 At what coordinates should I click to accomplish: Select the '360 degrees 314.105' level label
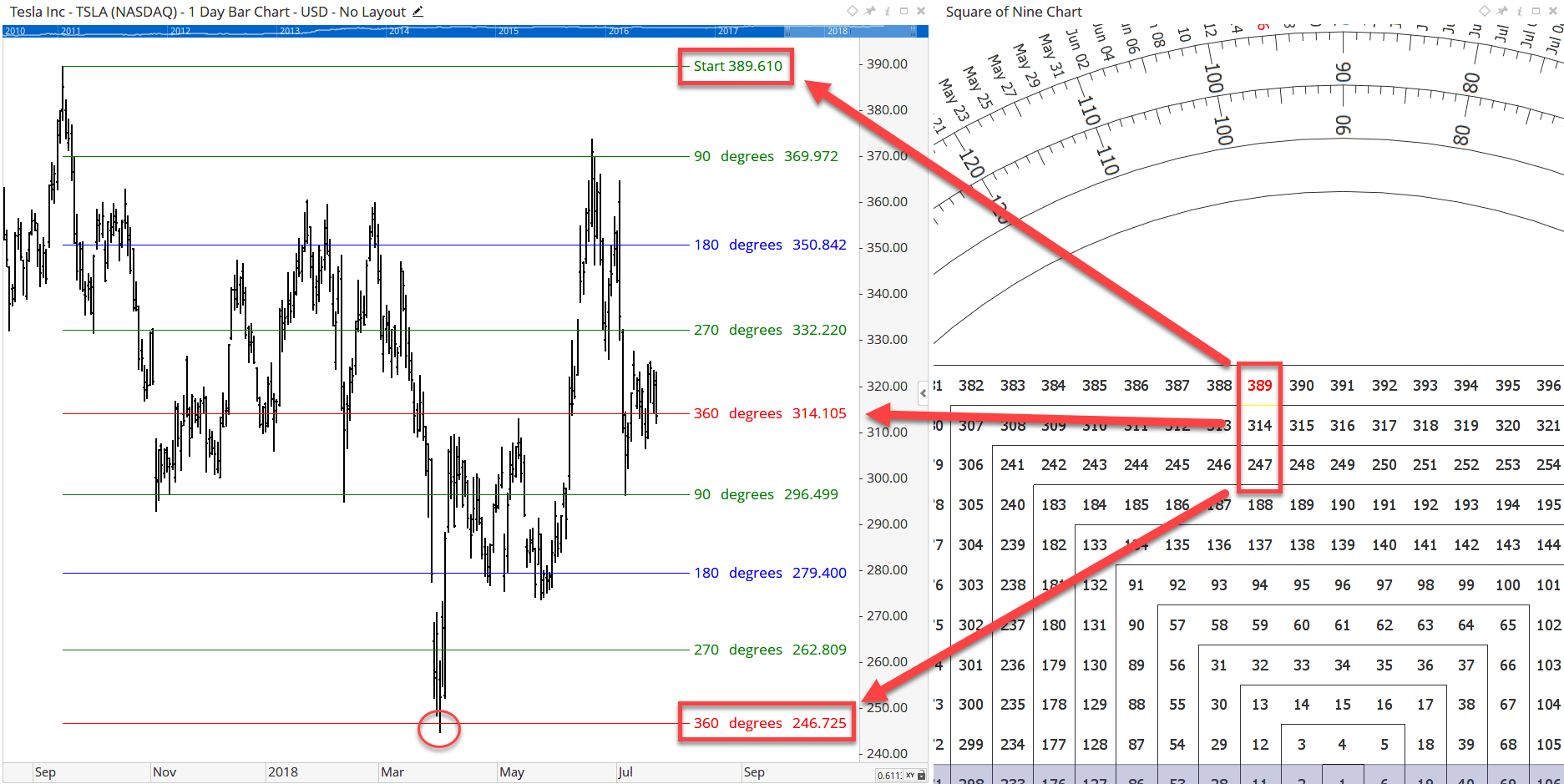click(x=770, y=413)
